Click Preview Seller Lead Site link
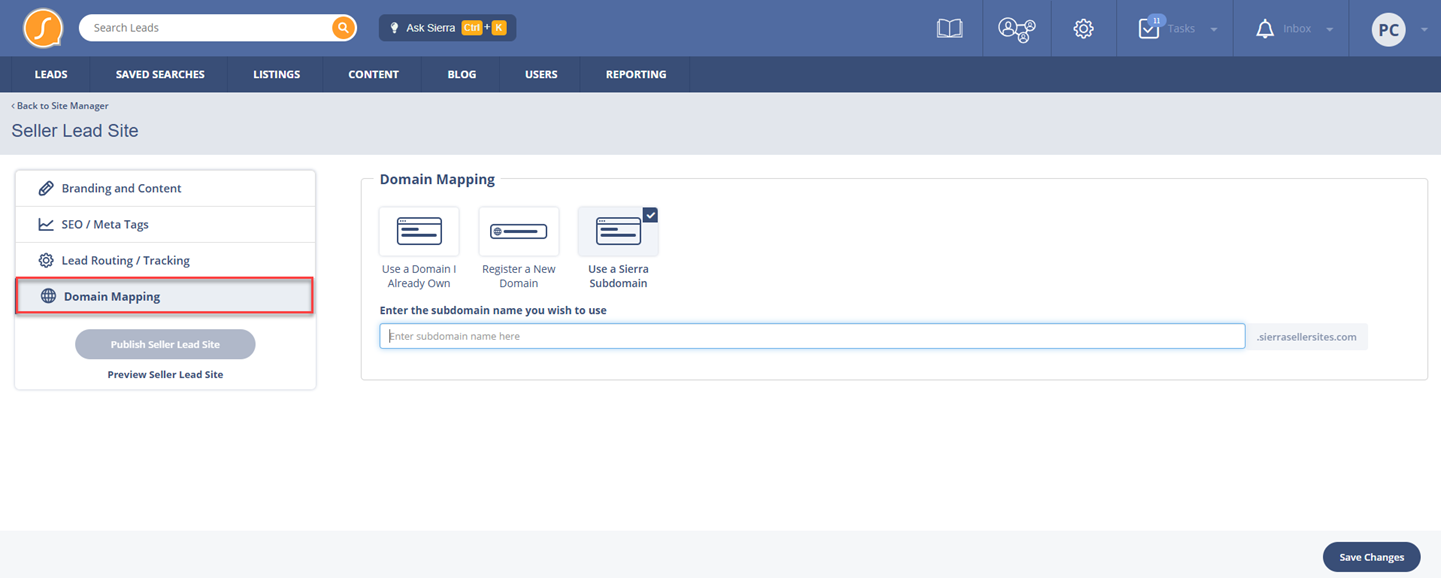1441x578 pixels. click(x=165, y=375)
